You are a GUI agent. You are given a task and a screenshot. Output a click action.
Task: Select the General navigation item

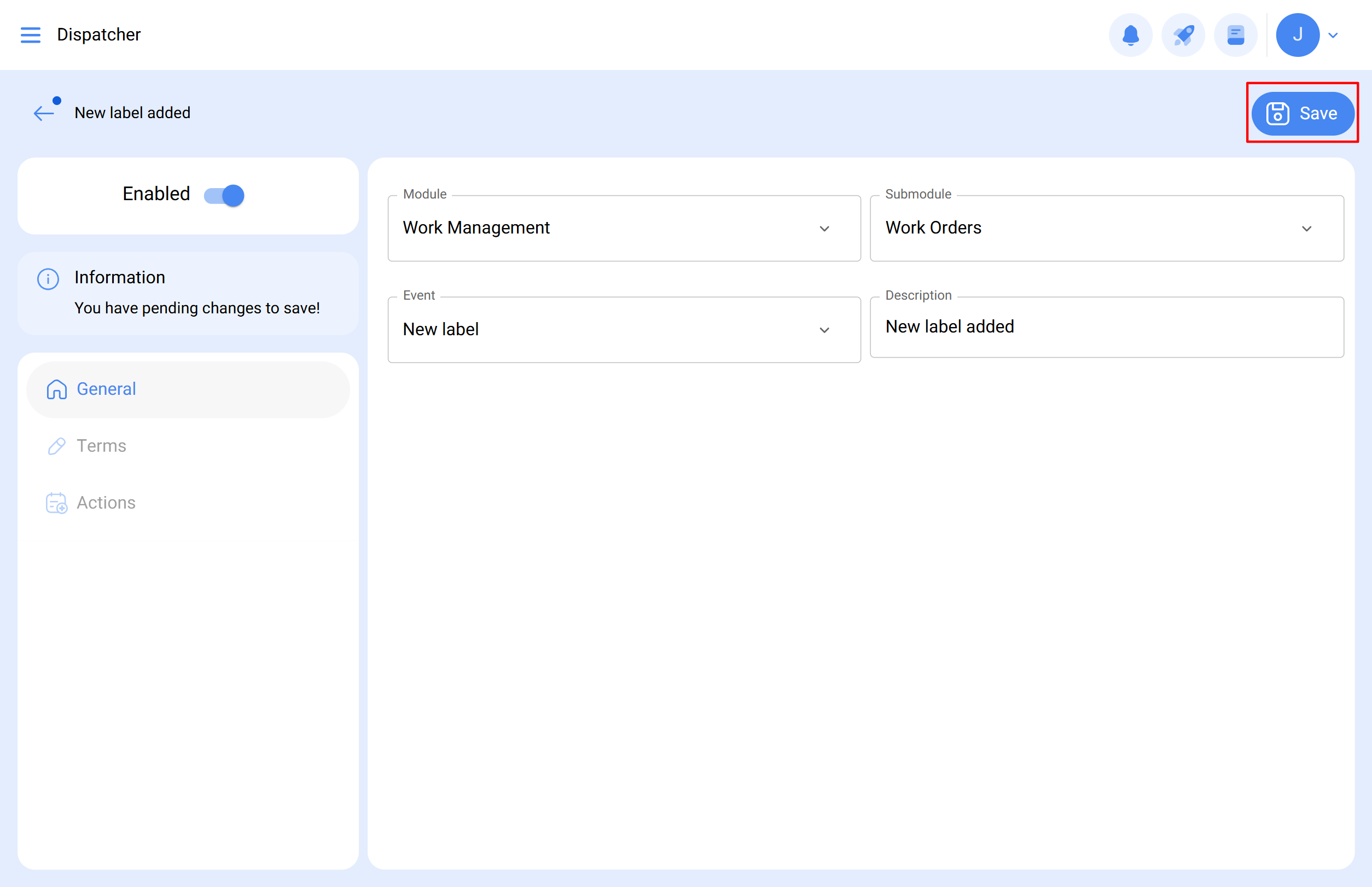click(x=106, y=389)
